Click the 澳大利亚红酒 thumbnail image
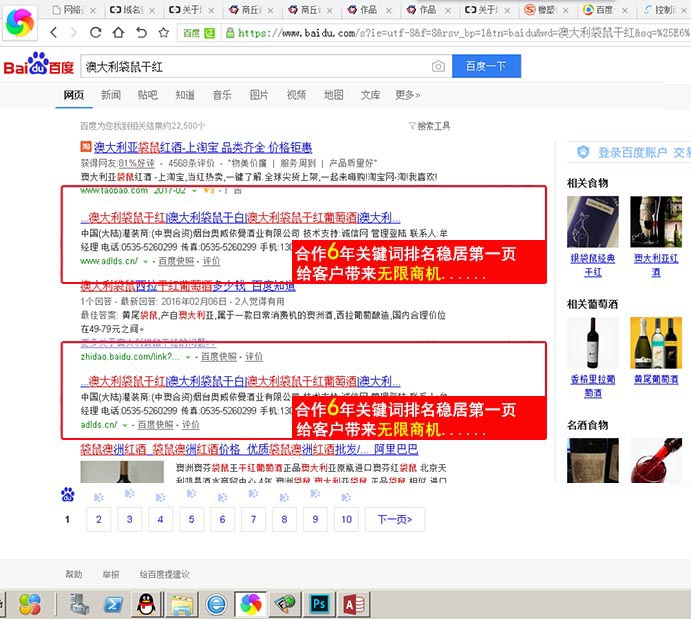This screenshot has width=691, height=619. [656, 222]
